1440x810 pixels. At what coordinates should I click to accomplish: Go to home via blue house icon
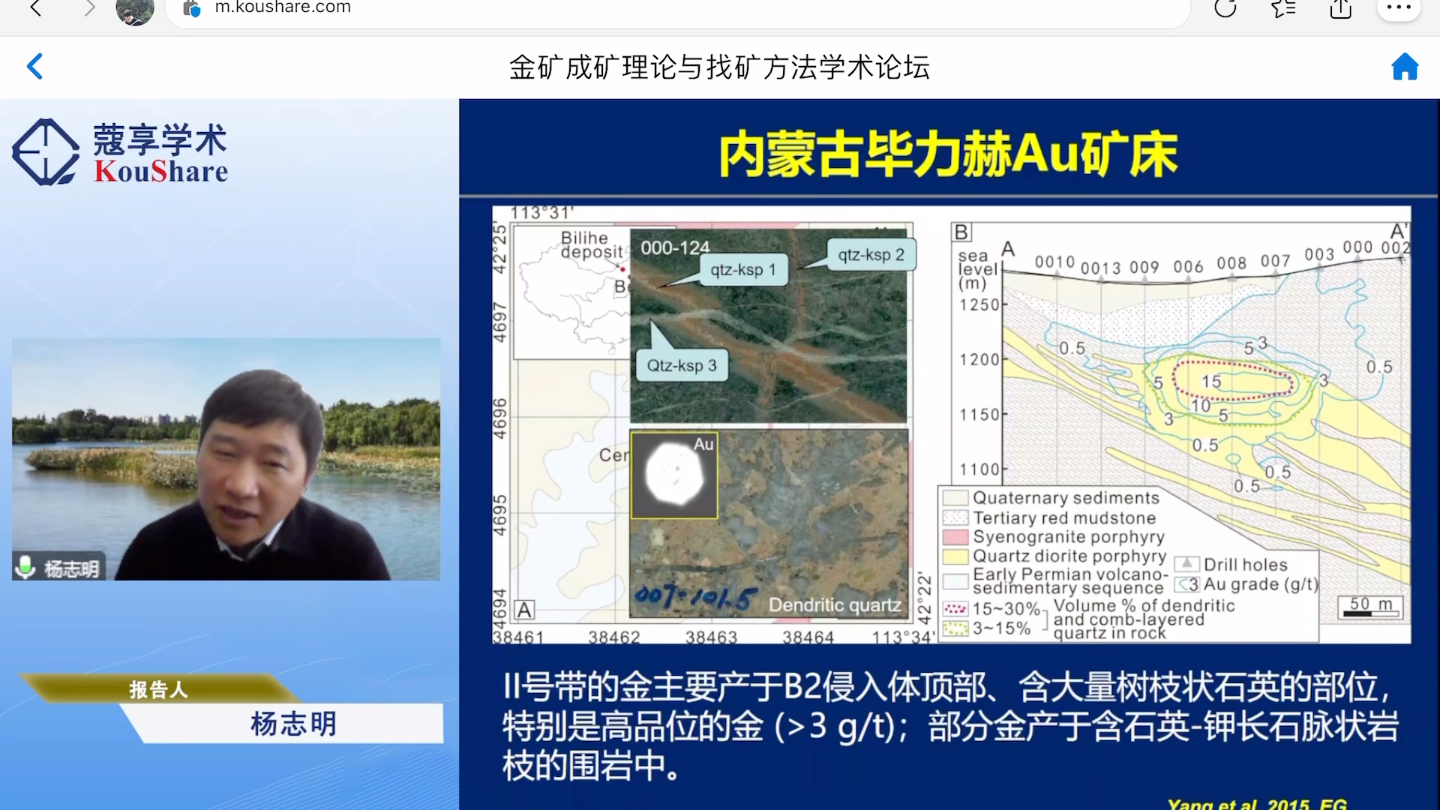[1405, 67]
